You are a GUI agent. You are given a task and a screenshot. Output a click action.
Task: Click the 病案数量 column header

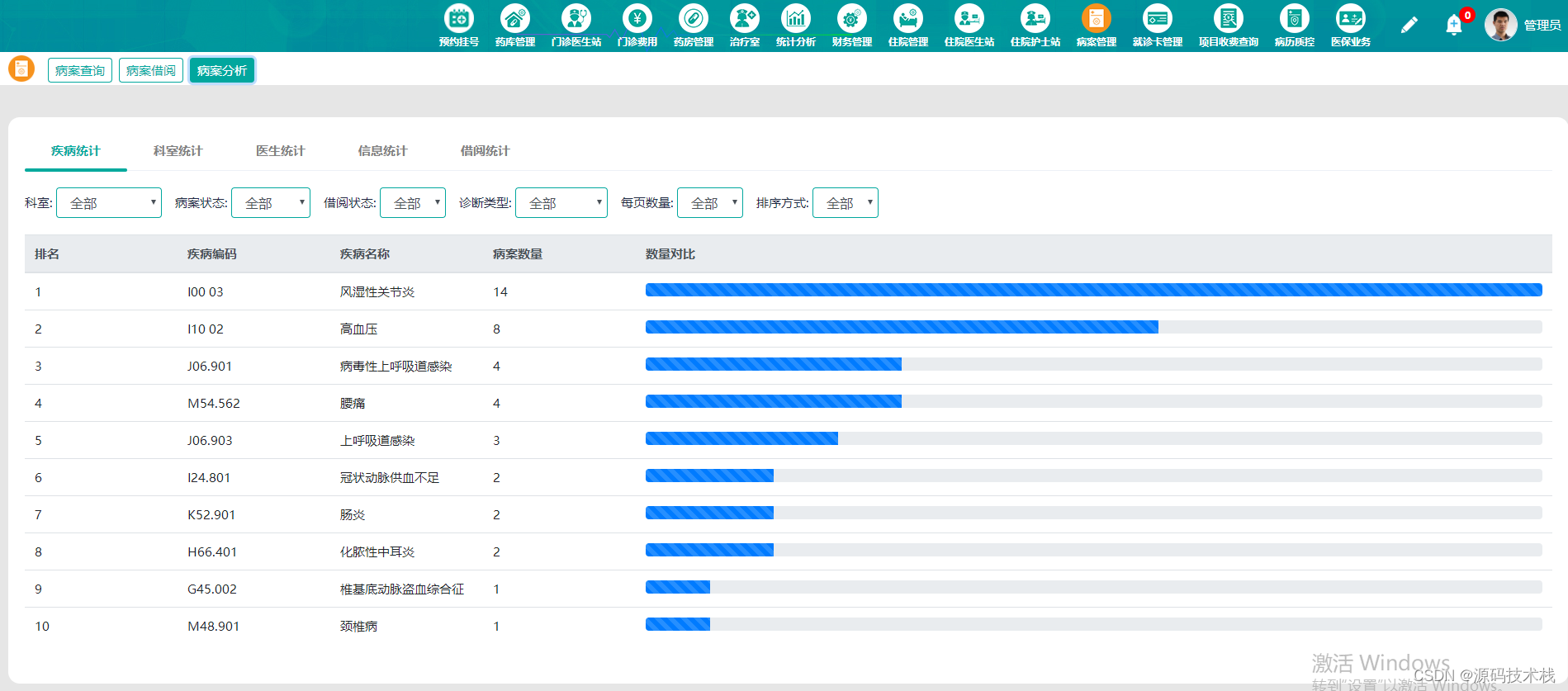pos(518,254)
